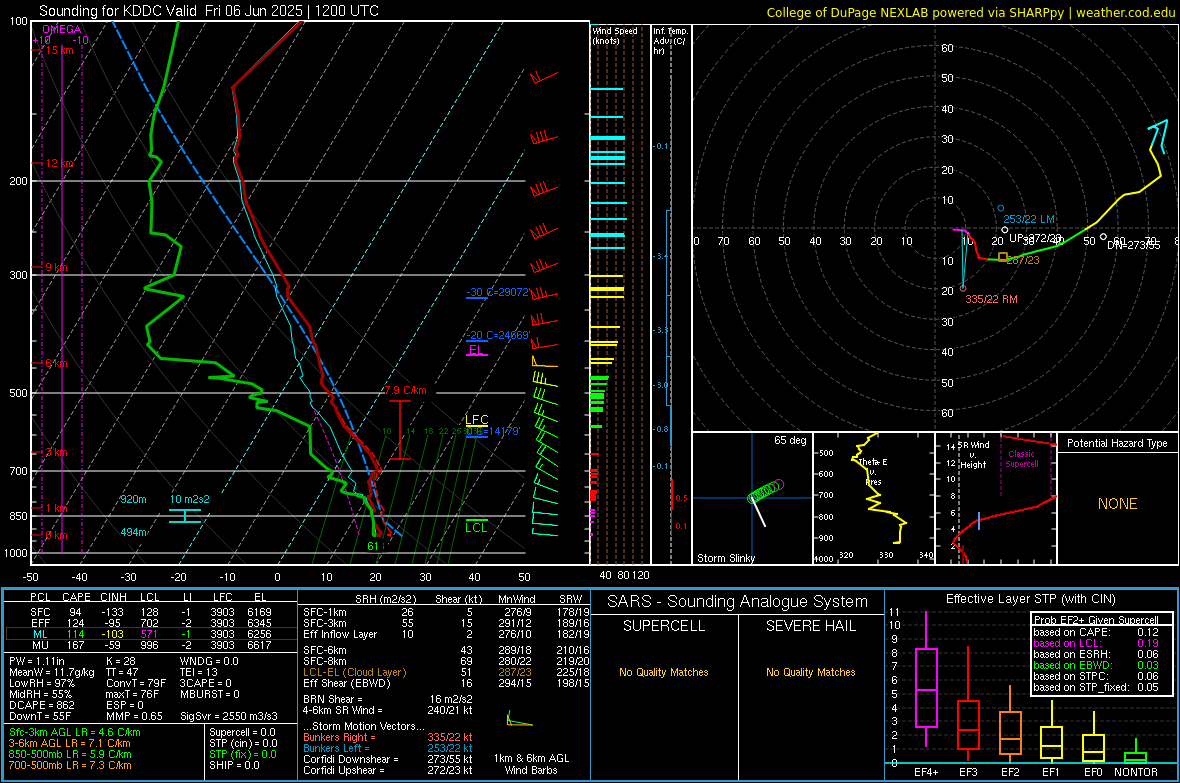Click the '12 km' height label
This screenshot has width=1180, height=783.
tap(59, 163)
